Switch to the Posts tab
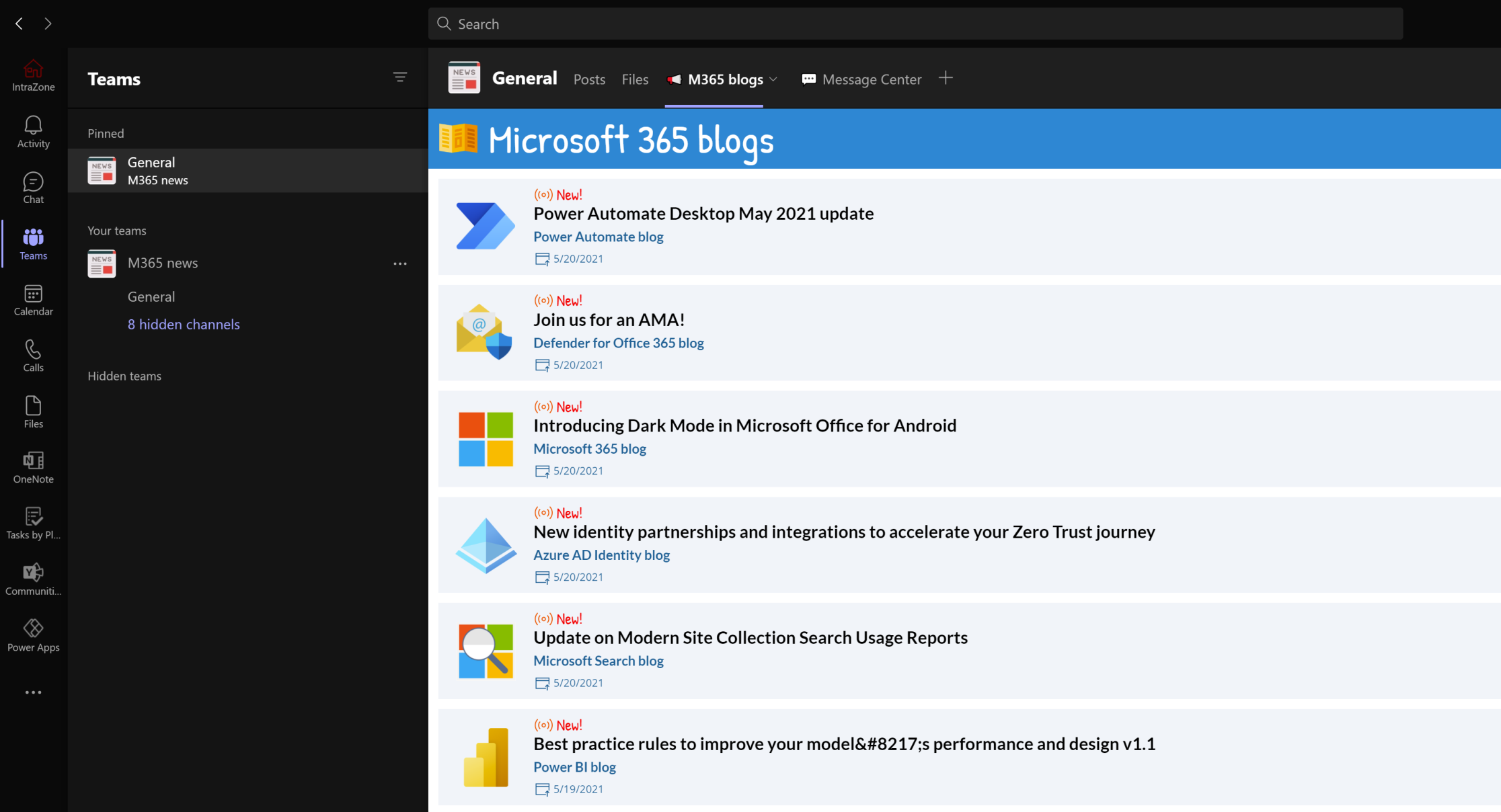This screenshot has width=1501, height=812. (x=589, y=79)
